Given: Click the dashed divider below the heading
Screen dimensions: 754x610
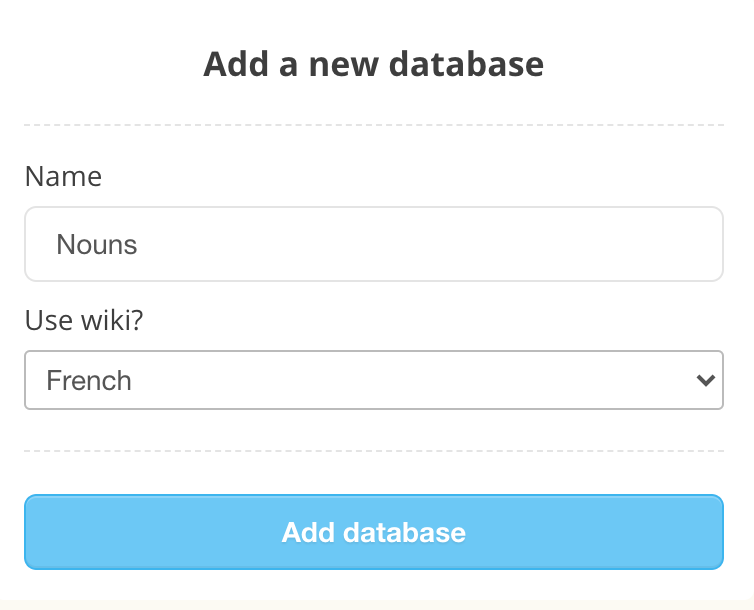Looking at the screenshot, I should click(373, 125).
